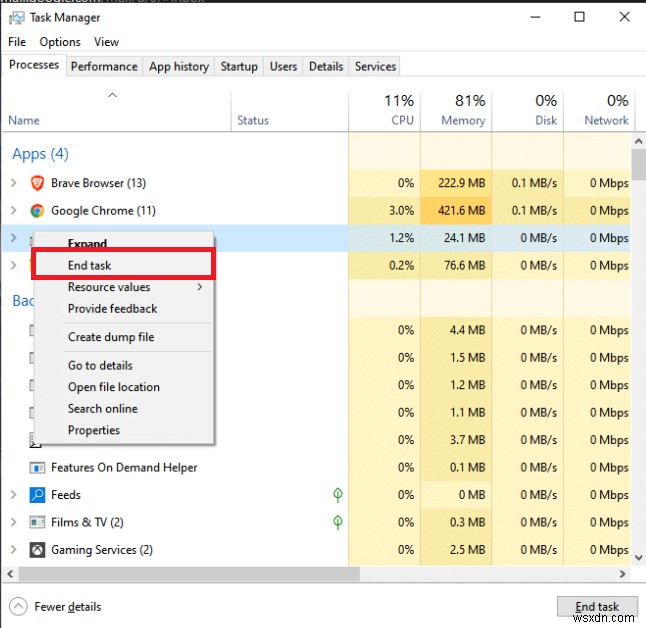Click the Google Chrome icon
The width and height of the screenshot is (646, 628).
pos(37,211)
